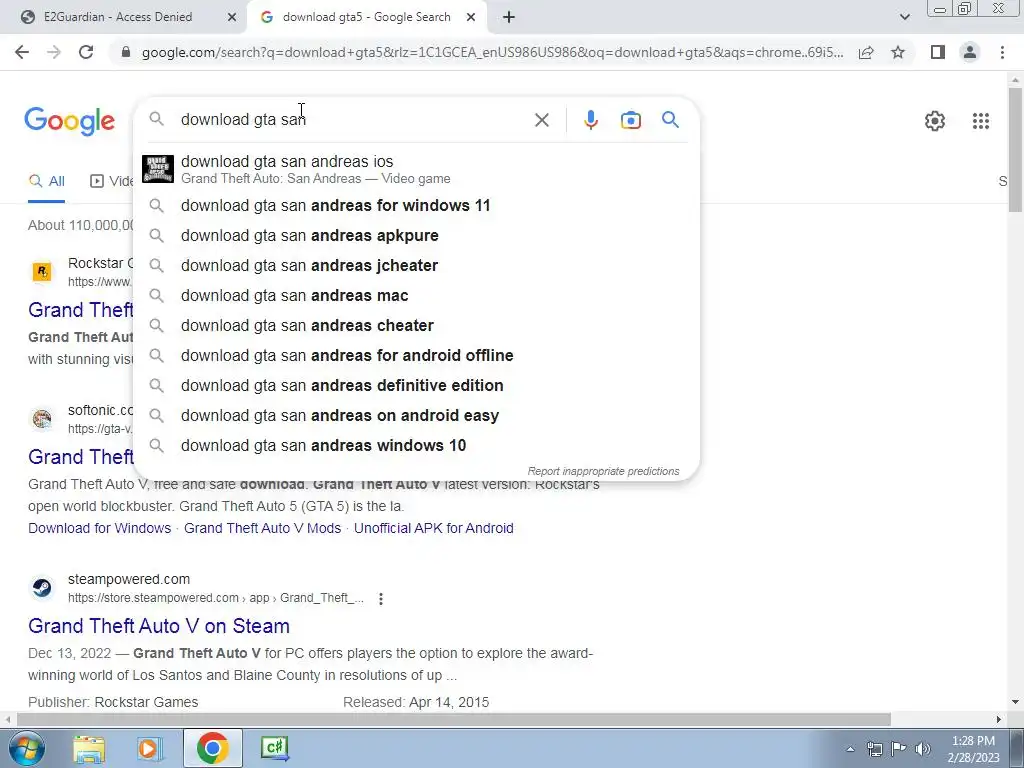Click Report inappropriate predictions

pos(603,471)
